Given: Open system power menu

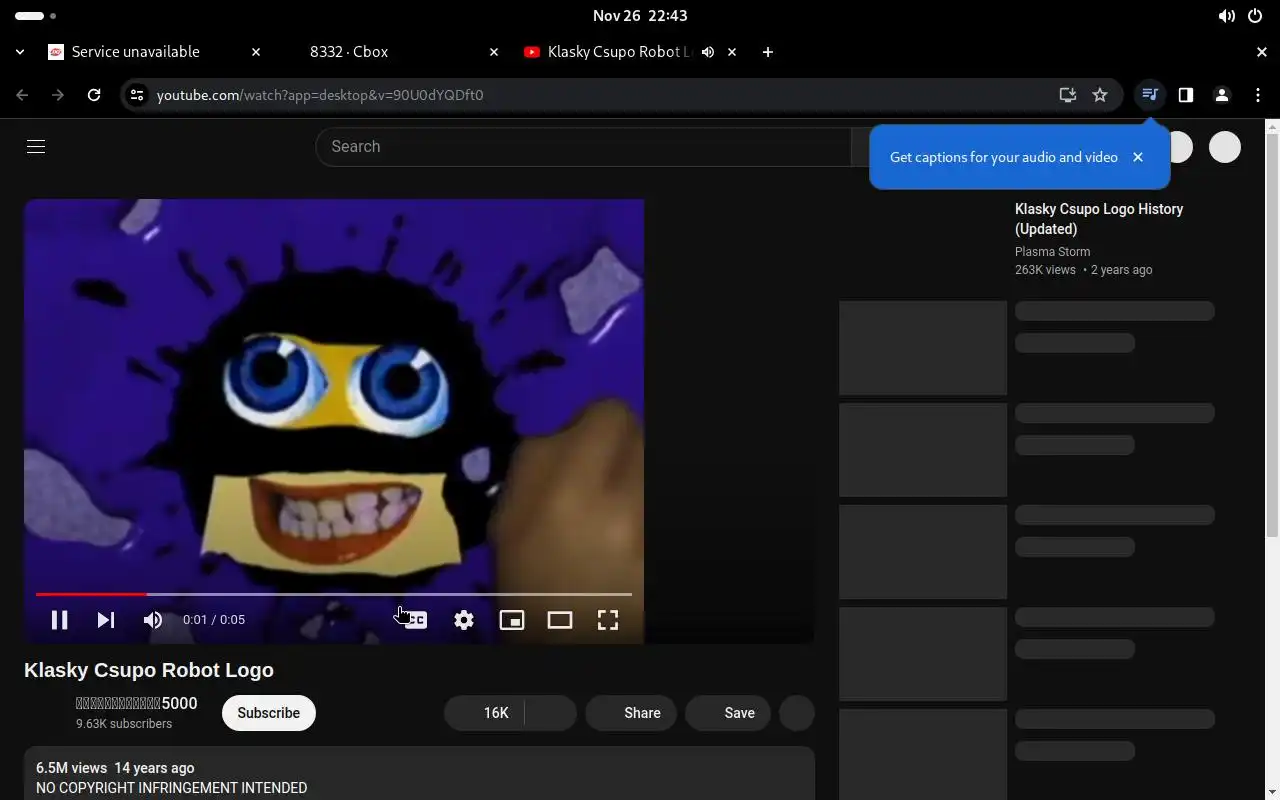Looking at the screenshot, I should pos(1255,16).
